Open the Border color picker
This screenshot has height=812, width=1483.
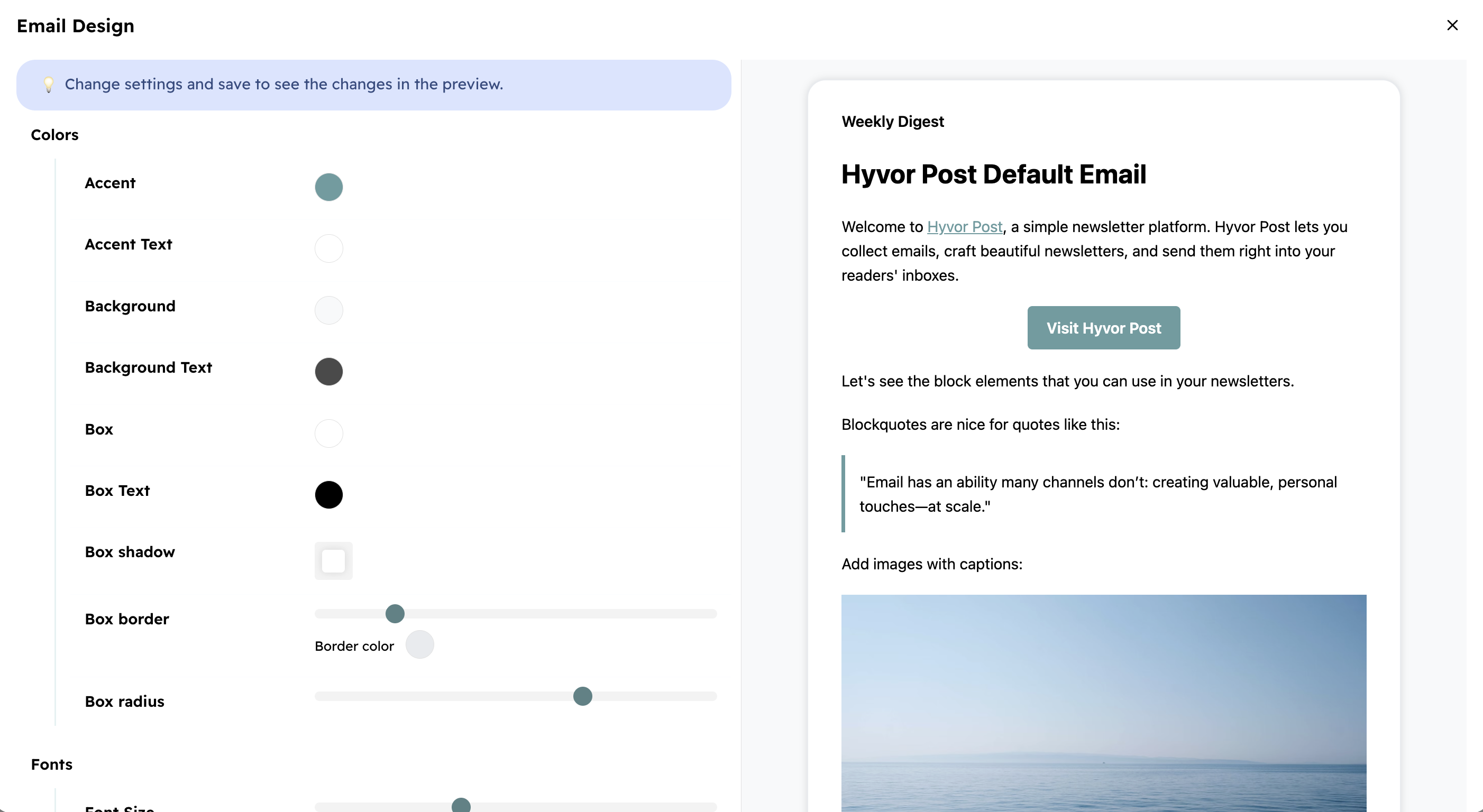(420, 645)
